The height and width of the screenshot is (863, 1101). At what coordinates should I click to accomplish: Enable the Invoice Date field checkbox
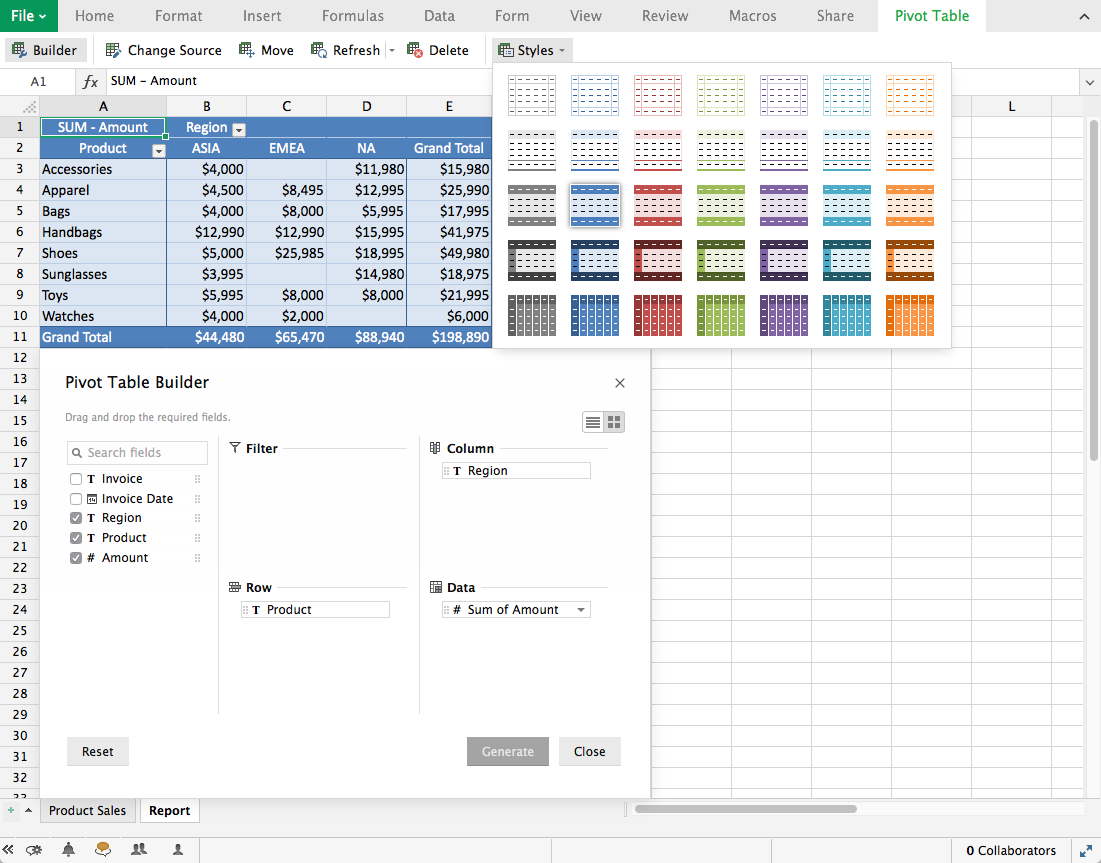tap(76, 499)
